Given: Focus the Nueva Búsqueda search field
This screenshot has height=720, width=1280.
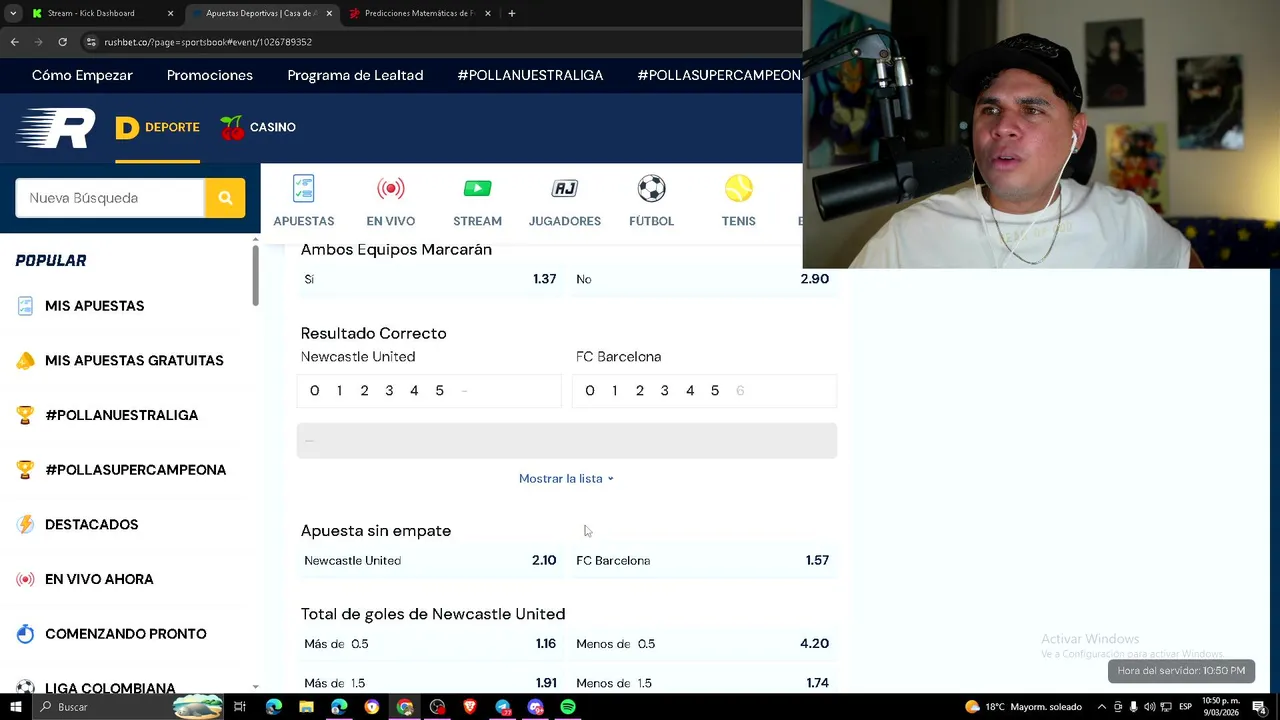Looking at the screenshot, I should pos(110,198).
